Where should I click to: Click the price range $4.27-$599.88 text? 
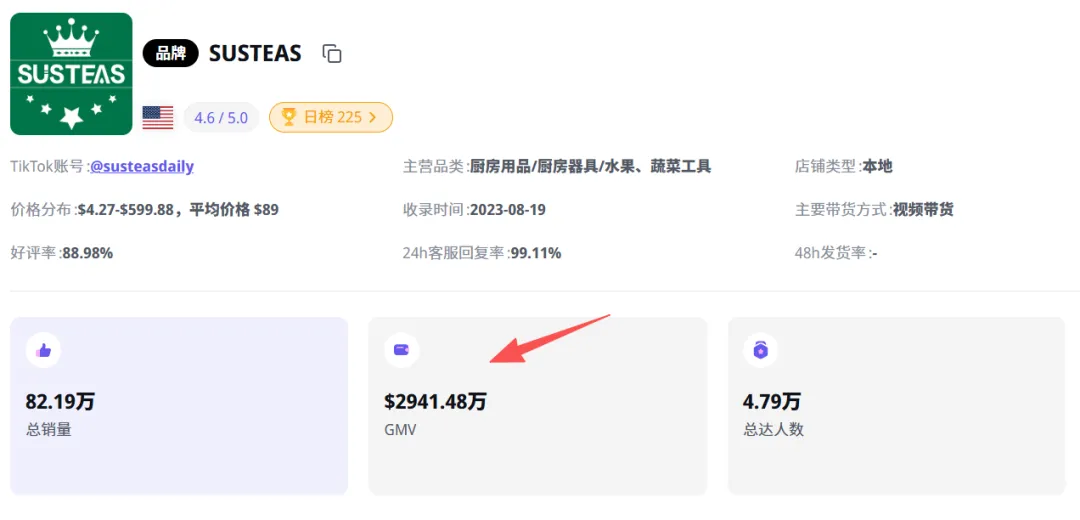125,210
